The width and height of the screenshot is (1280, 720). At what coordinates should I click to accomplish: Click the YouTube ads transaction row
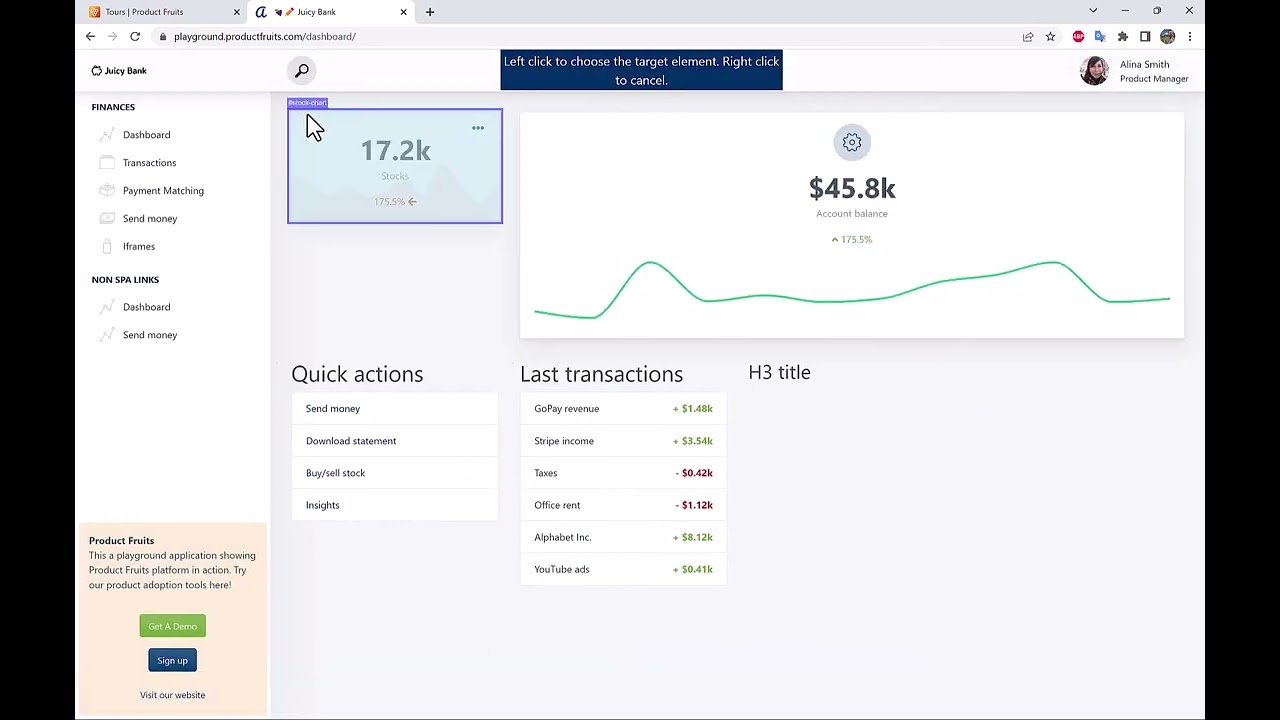[x=624, y=569]
